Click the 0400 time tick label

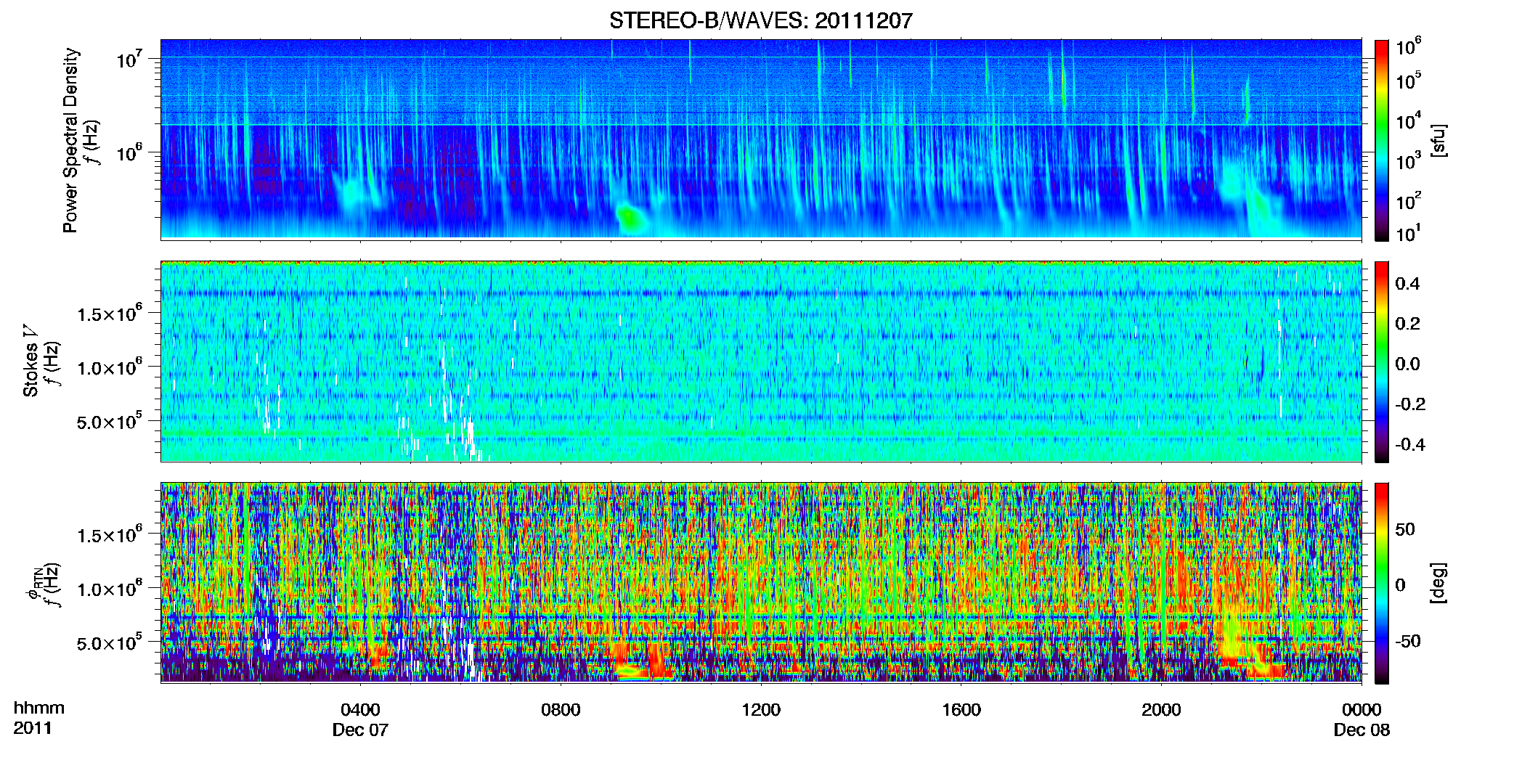pyautogui.click(x=360, y=710)
